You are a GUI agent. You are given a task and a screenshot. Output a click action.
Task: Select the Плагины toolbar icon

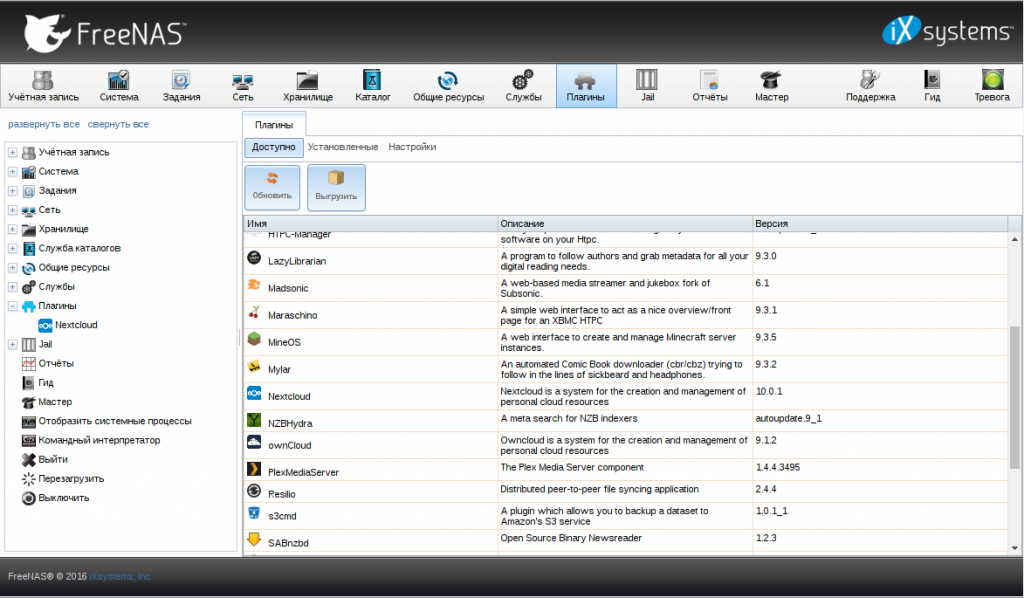586,86
